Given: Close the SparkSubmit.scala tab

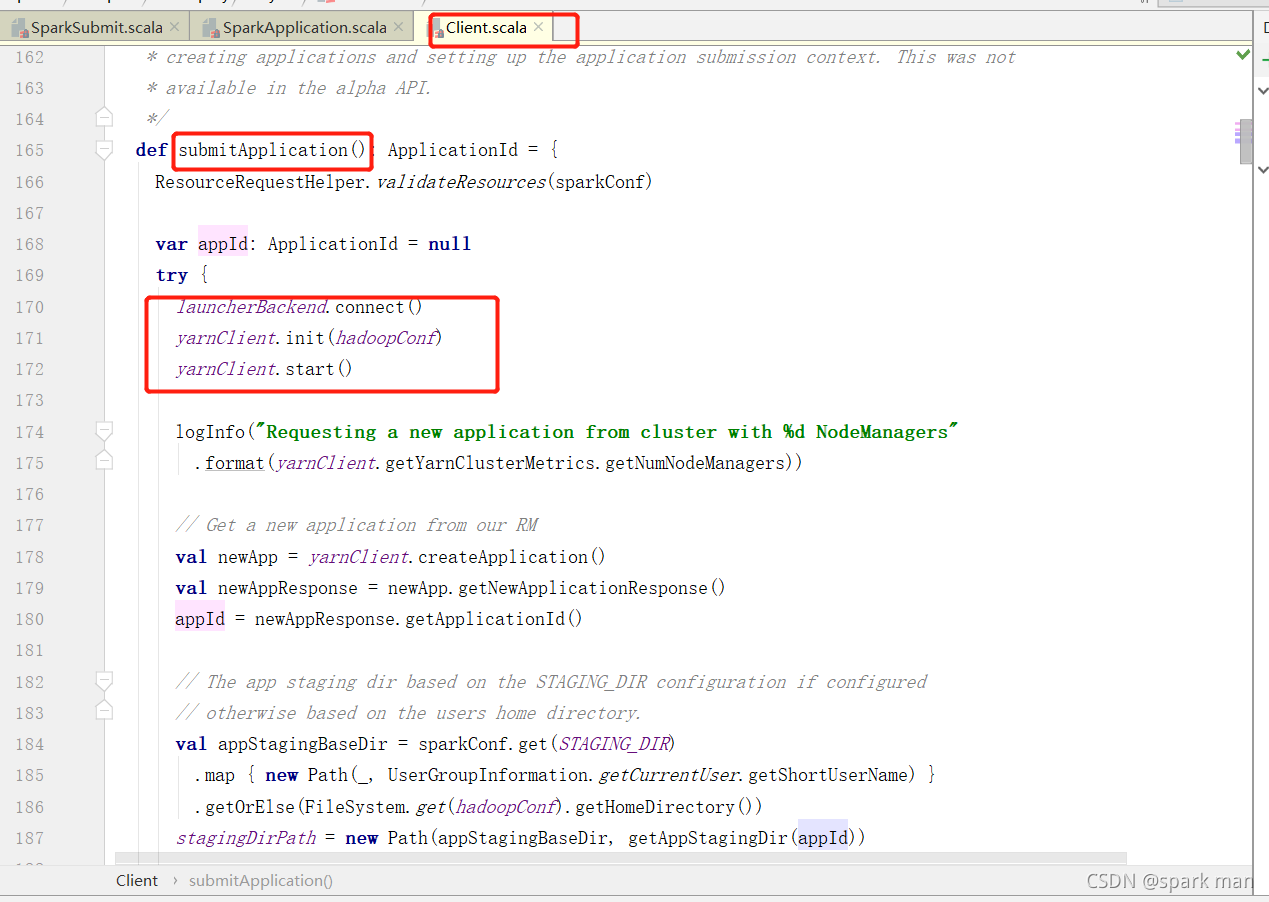Looking at the screenshot, I should pos(174,28).
